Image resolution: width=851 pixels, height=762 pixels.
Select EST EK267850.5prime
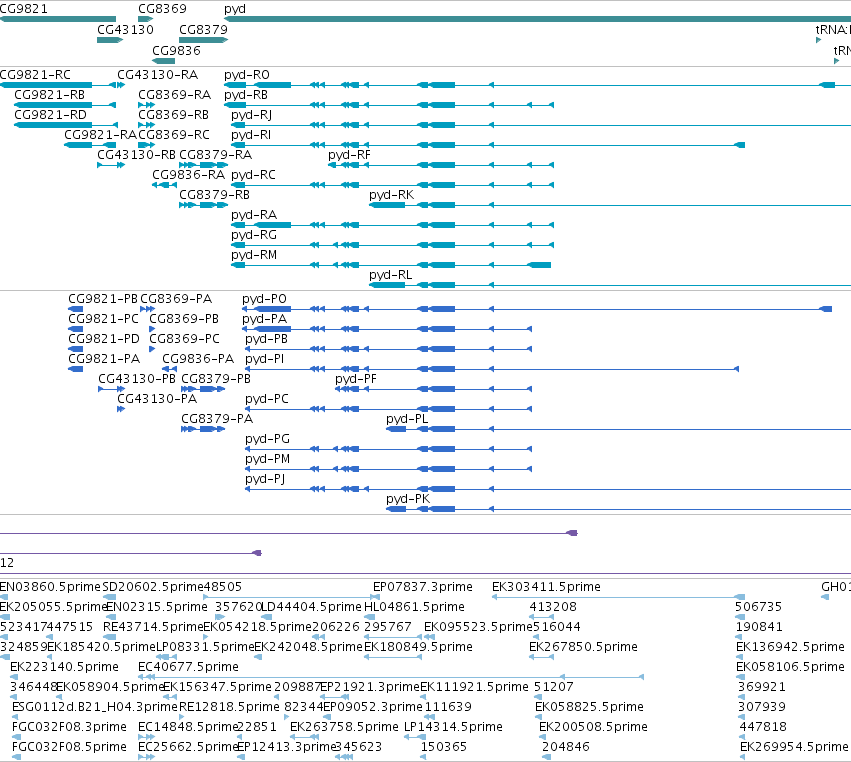[583, 647]
